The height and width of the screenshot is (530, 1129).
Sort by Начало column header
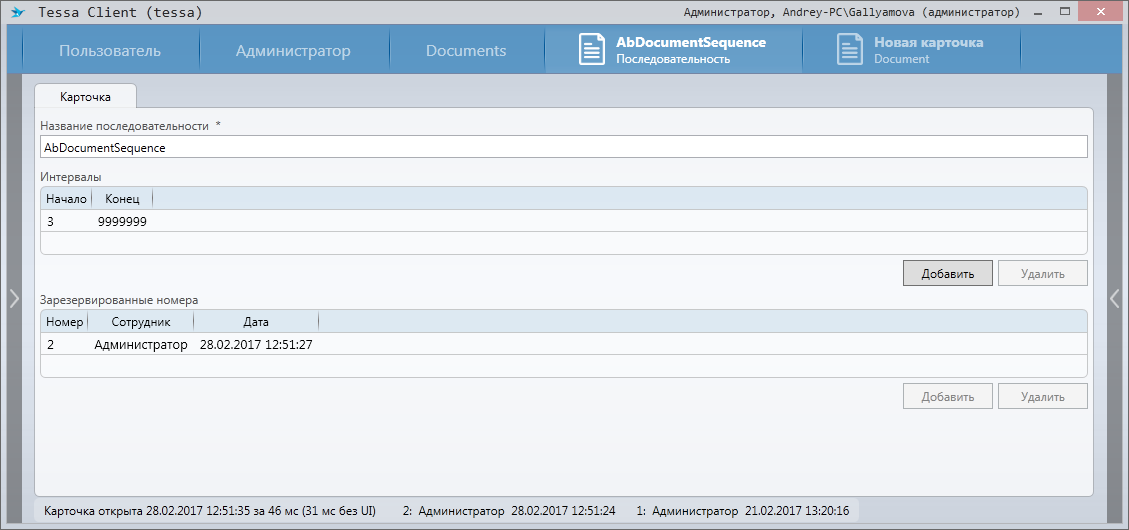tap(66, 198)
